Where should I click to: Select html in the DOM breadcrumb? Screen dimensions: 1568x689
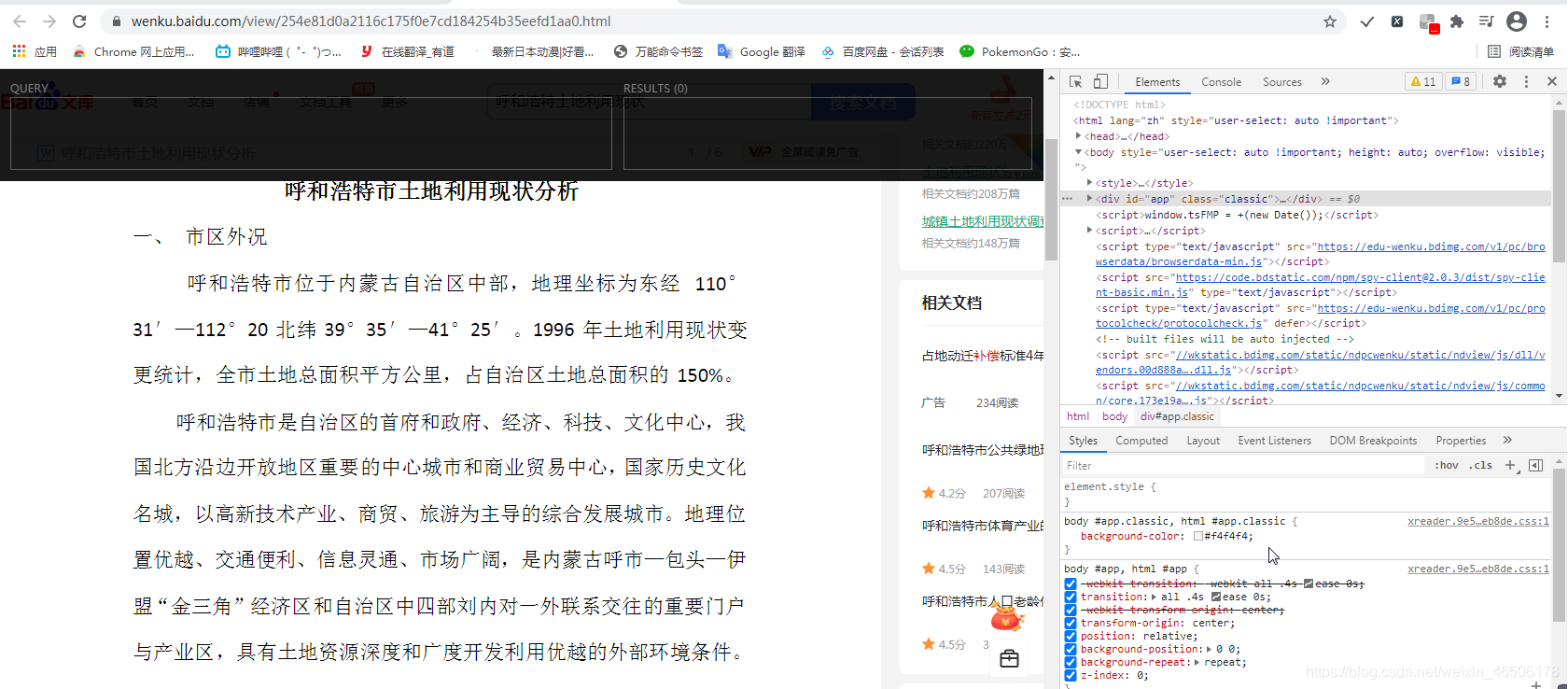(x=1078, y=416)
